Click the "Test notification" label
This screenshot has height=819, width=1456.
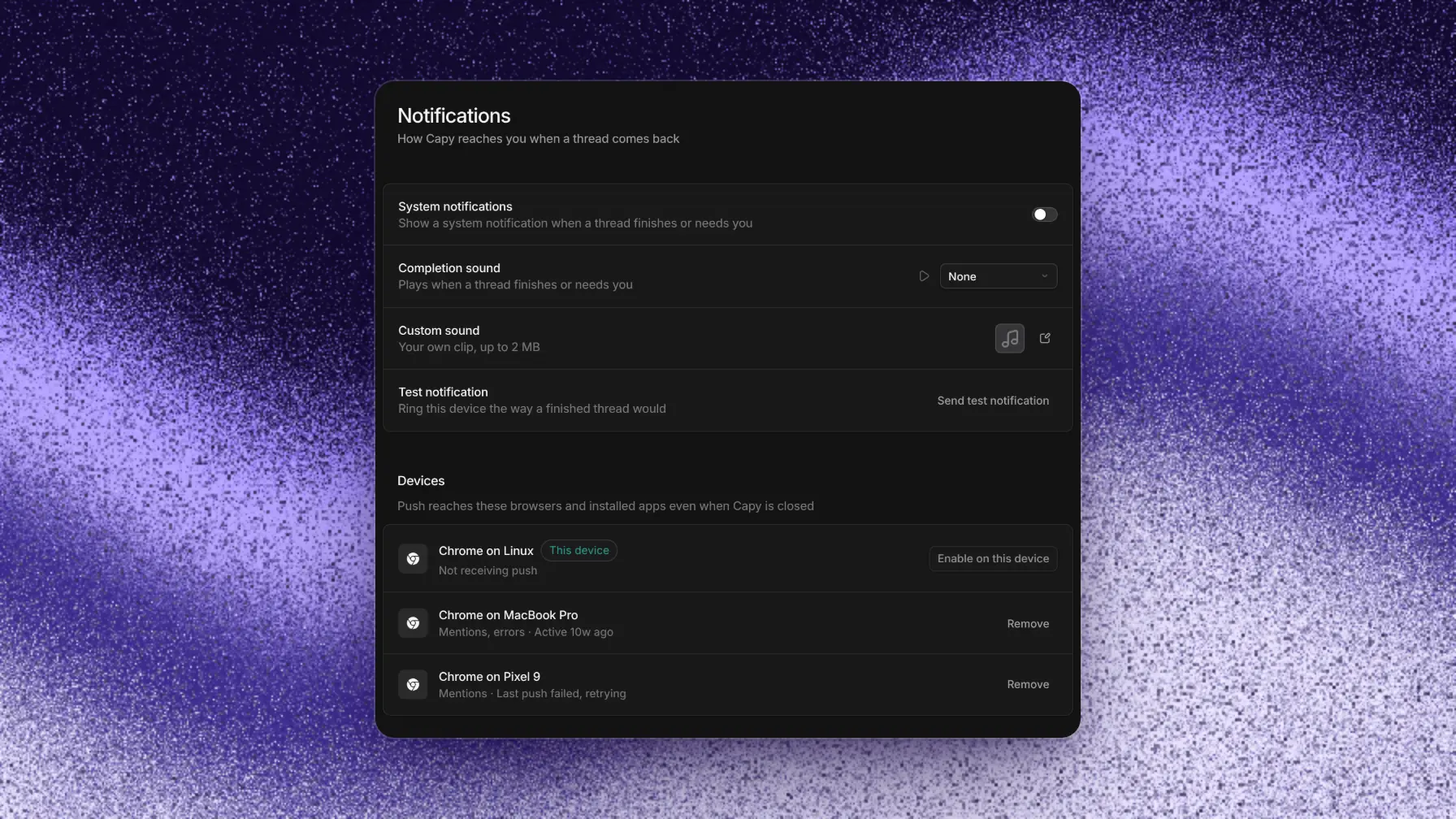click(x=443, y=392)
